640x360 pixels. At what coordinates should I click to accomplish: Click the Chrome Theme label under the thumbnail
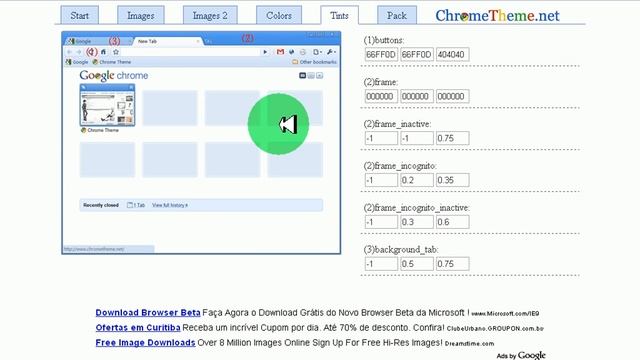click(100, 130)
